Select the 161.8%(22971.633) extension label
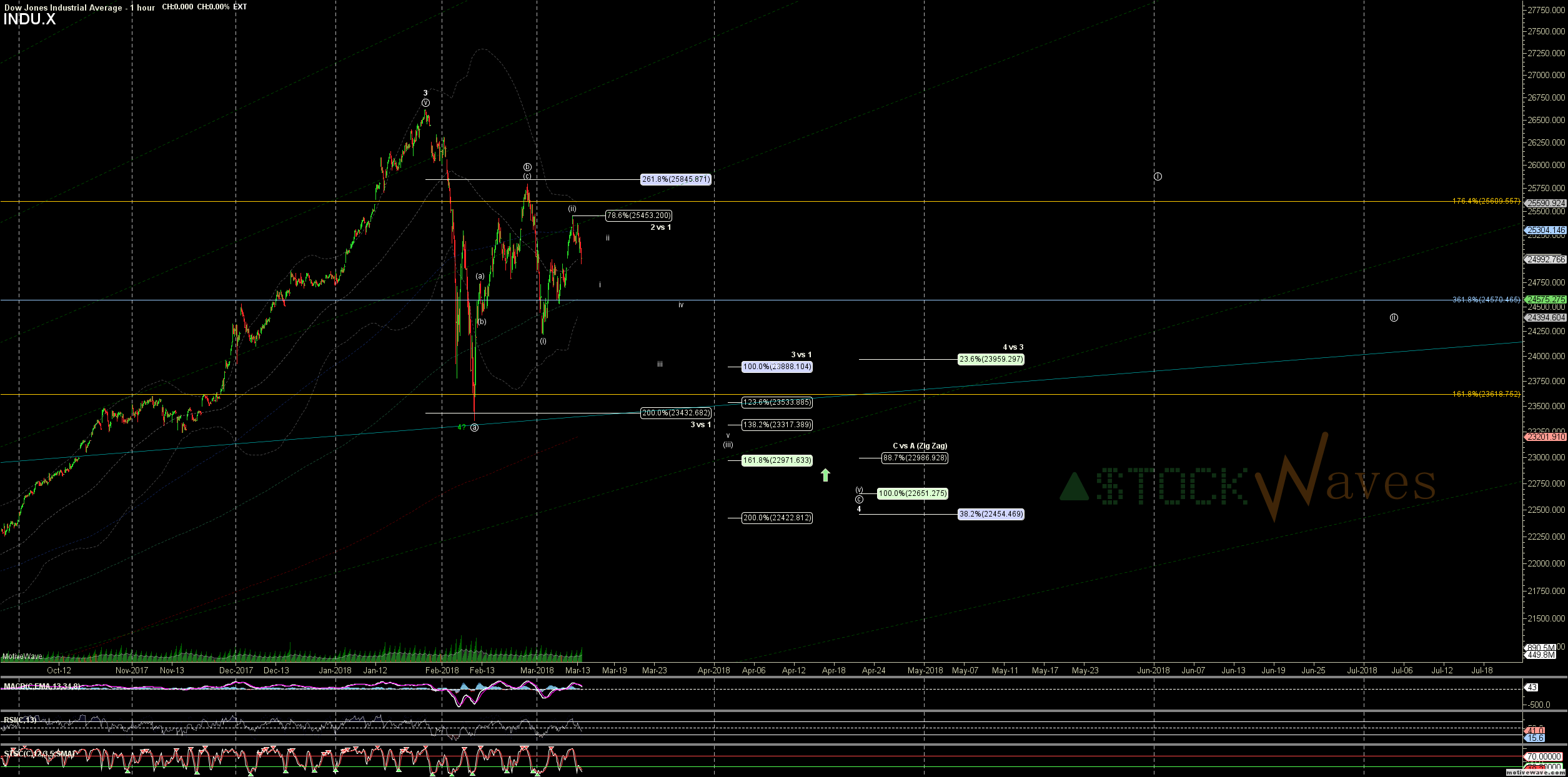1568x777 pixels. 777,460
